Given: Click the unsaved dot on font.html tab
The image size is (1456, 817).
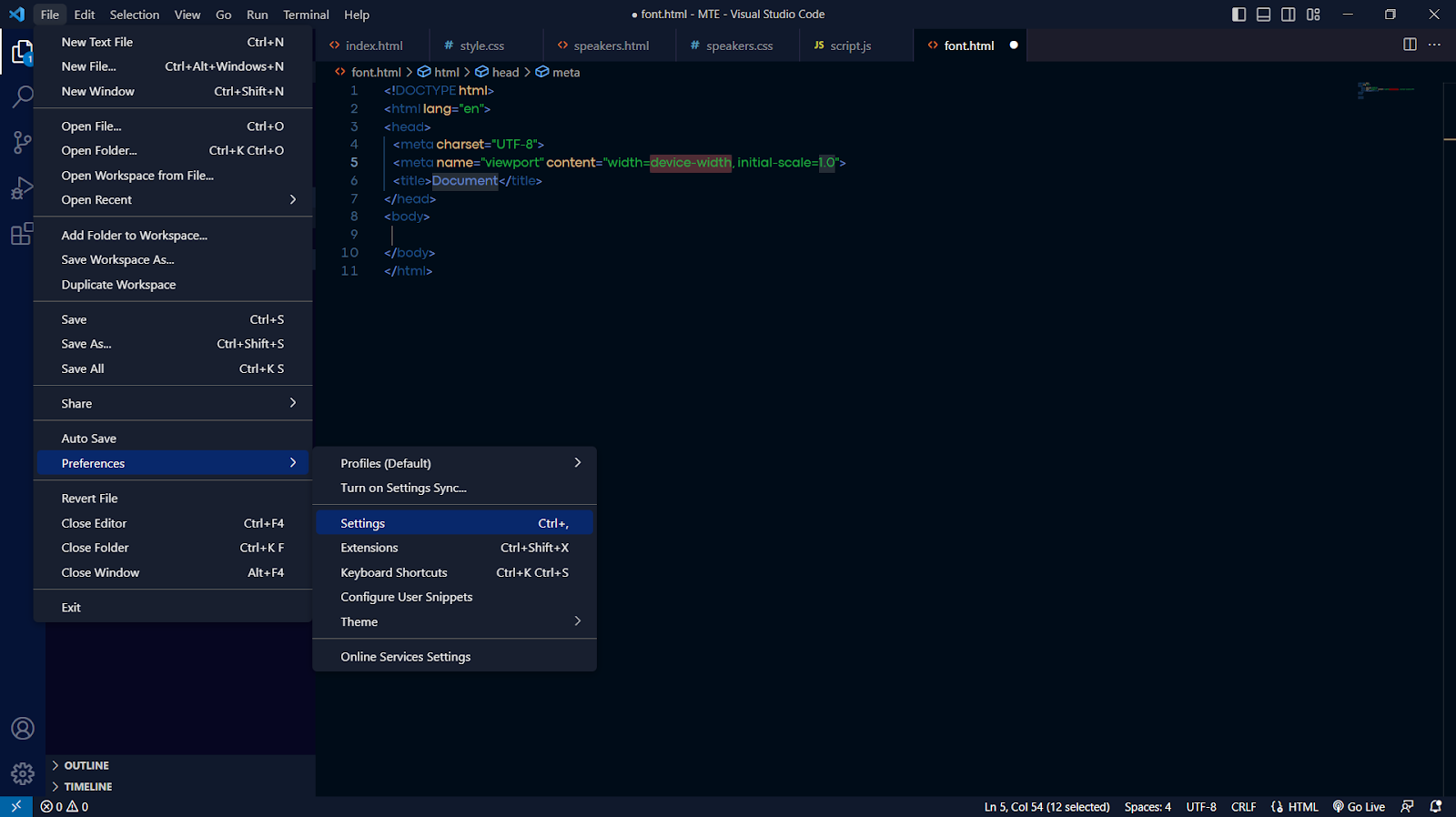Looking at the screenshot, I should (x=1014, y=45).
